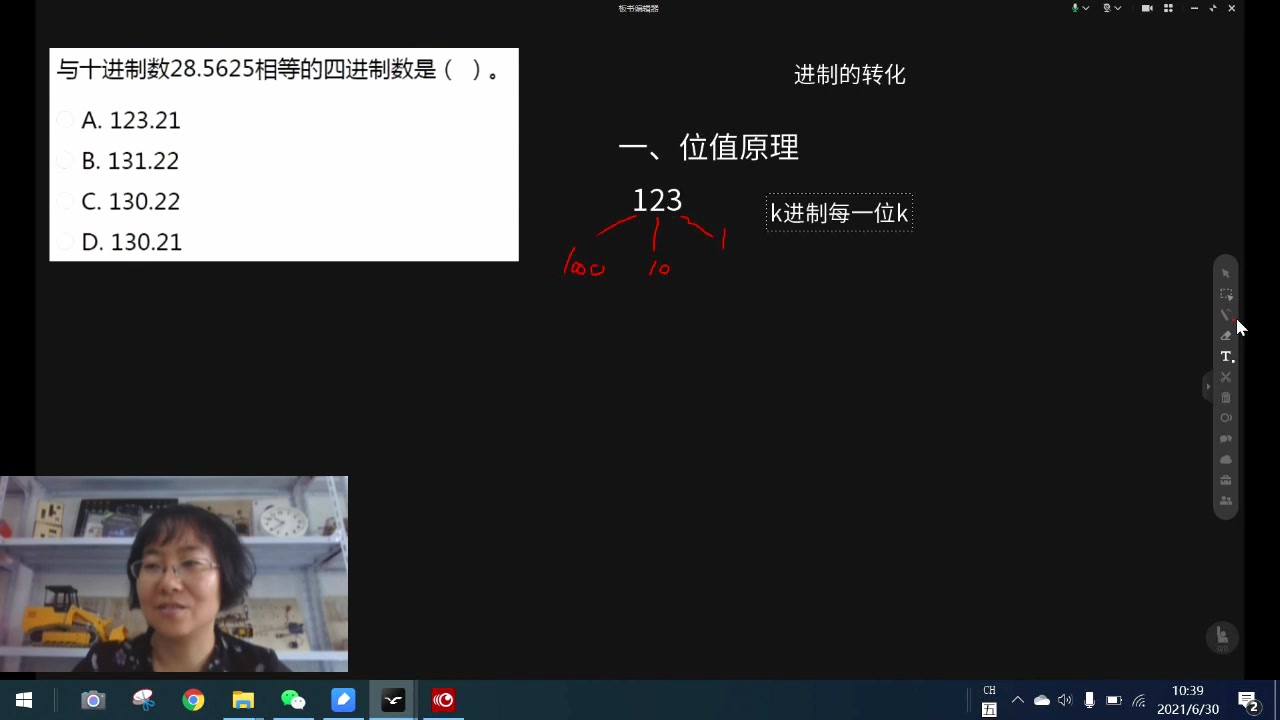The height and width of the screenshot is (720, 1280).
Task: Collapse the drawing toolbar with the side arrow
Action: [x=1209, y=387]
